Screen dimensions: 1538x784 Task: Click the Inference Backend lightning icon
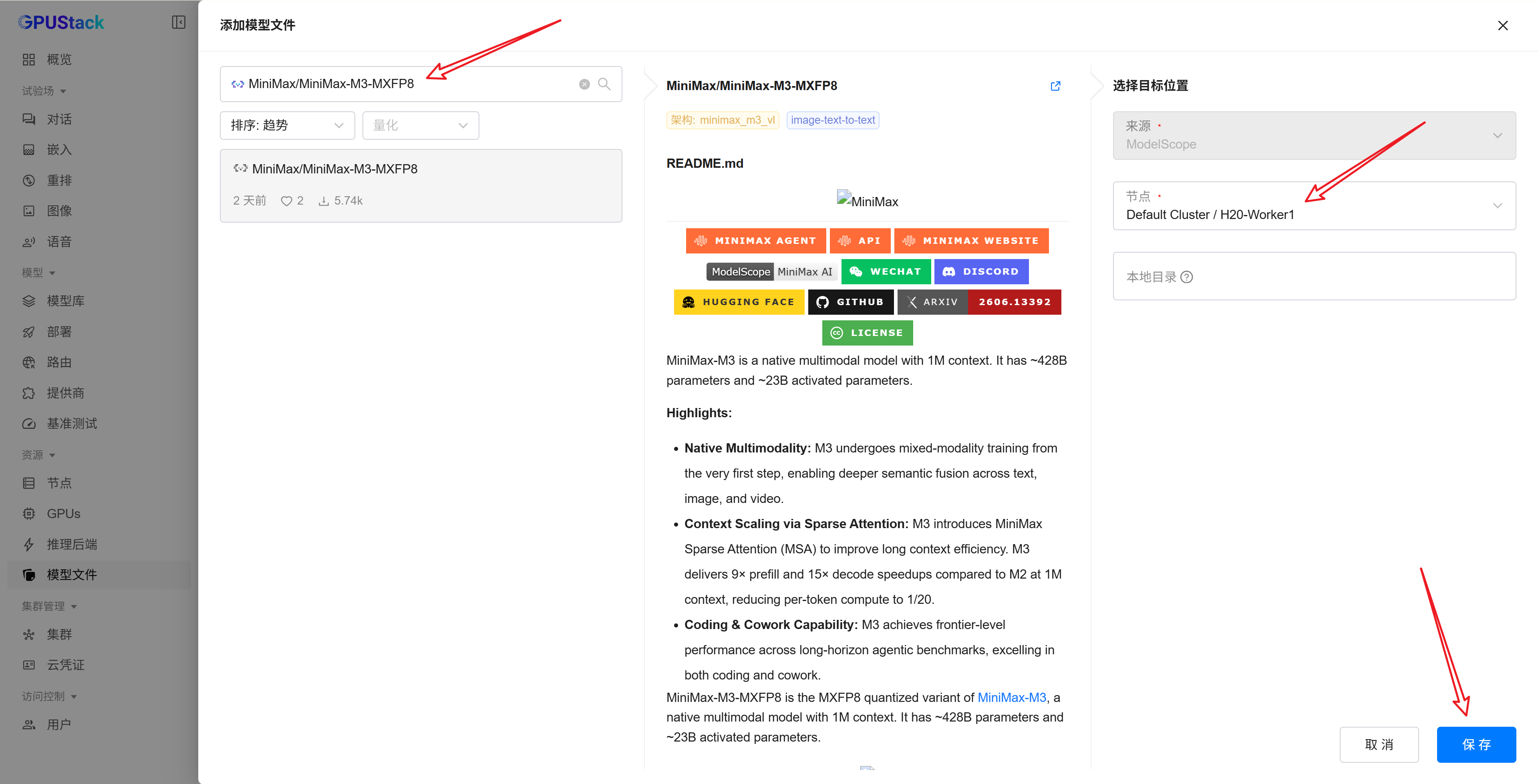click(x=29, y=545)
